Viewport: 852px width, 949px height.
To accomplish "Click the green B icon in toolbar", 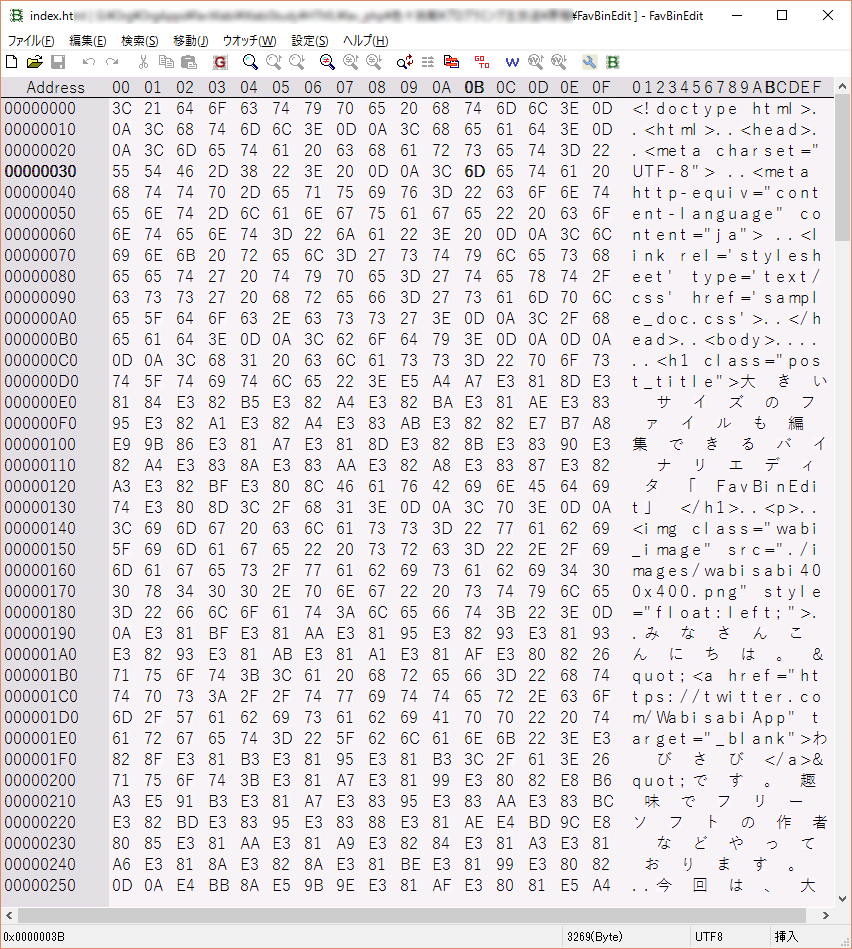I will pos(612,62).
